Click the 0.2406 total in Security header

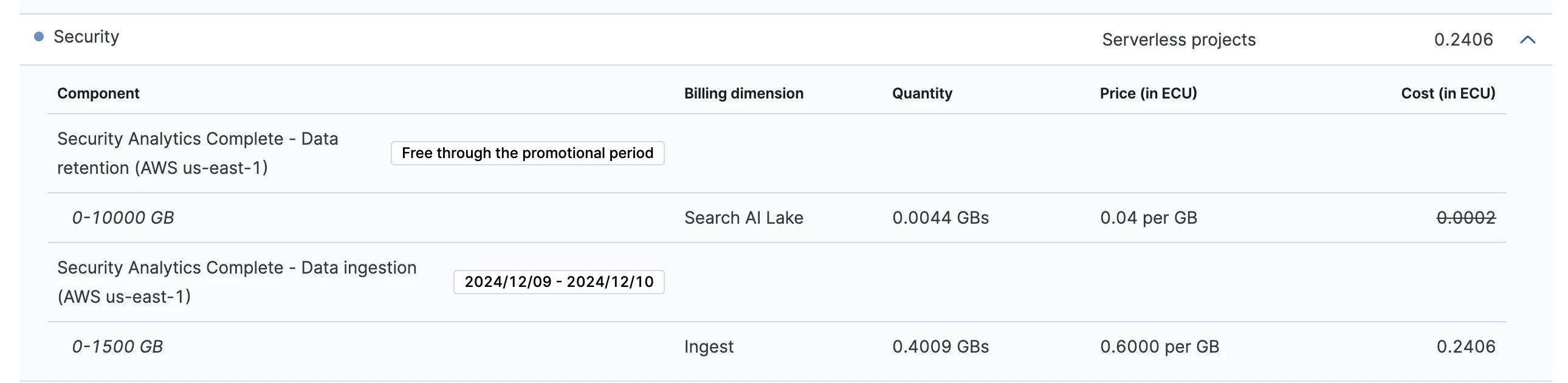pyautogui.click(x=1463, y=40)
